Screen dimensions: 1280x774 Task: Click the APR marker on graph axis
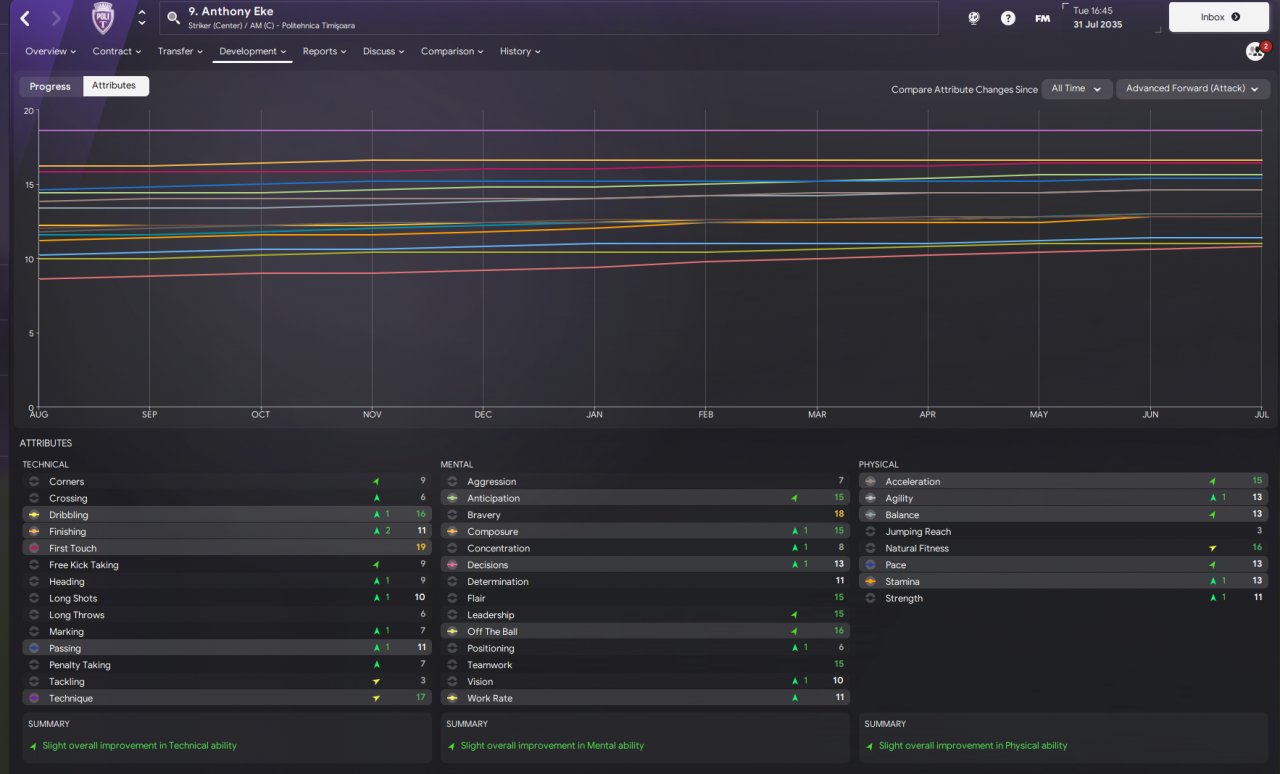point(928,414)
